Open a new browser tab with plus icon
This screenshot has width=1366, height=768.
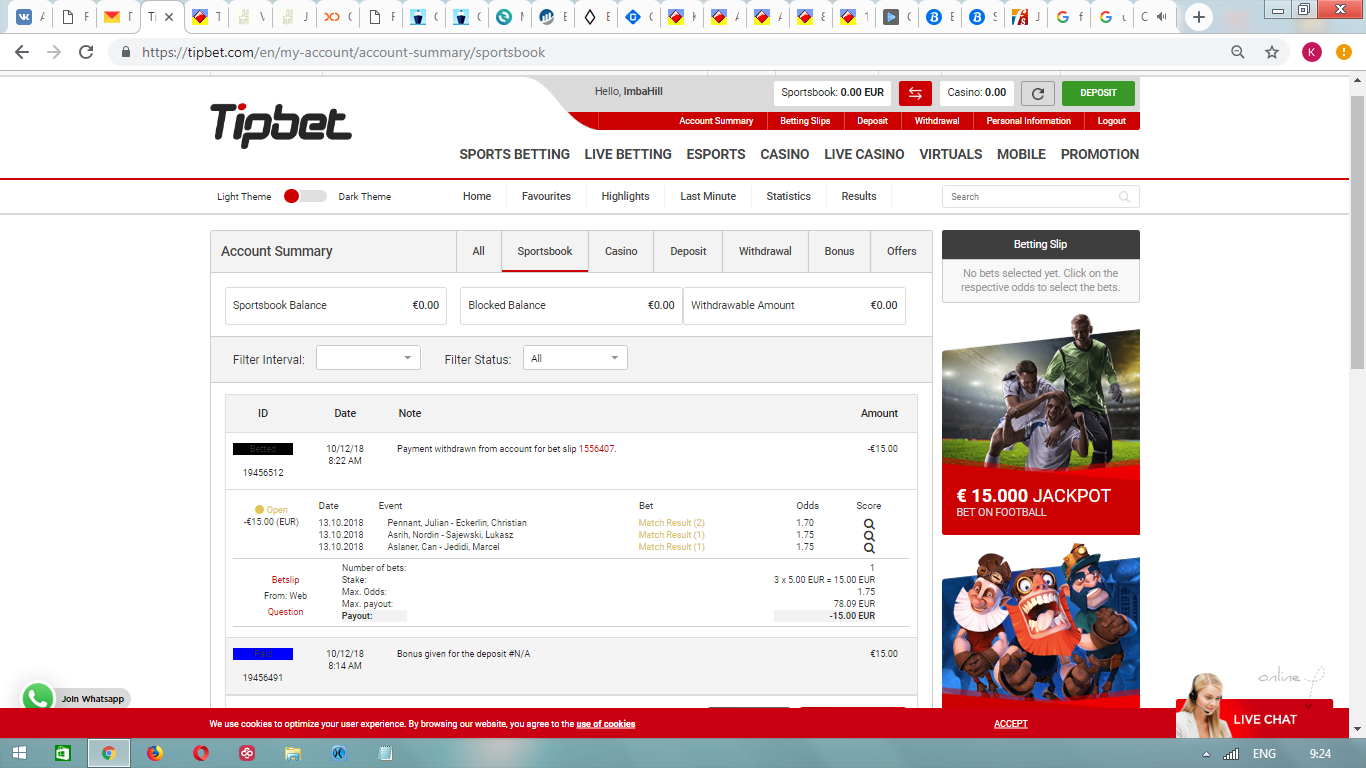click(1199, 17)
